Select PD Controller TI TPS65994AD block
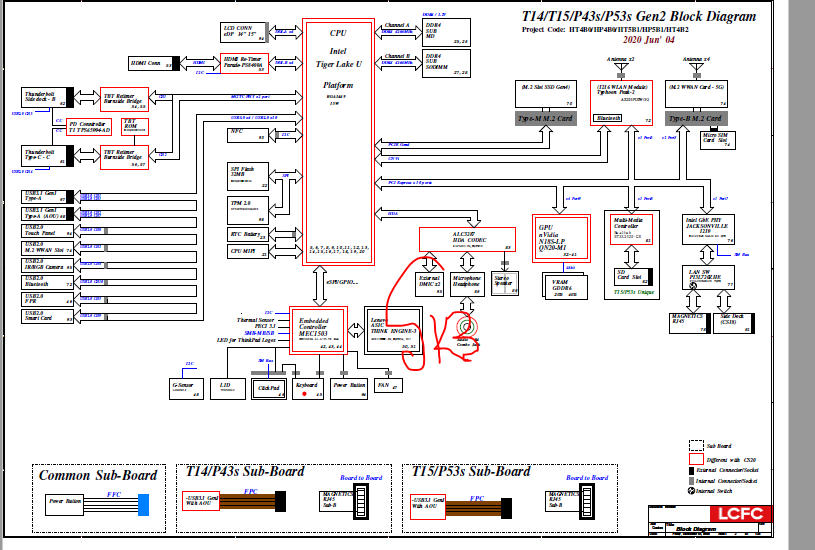Image resolution: width=815 pixels, height=550 pixels. [89, 126]
